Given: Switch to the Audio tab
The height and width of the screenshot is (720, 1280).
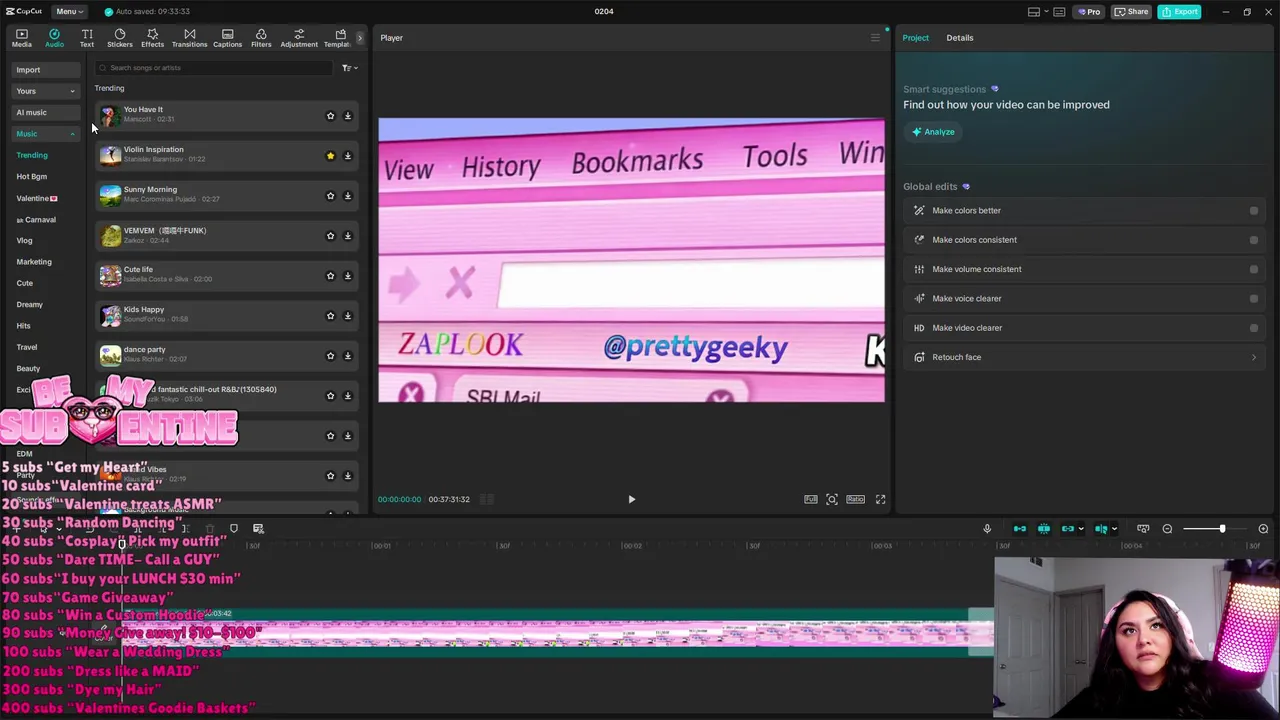Looking at the screenshot, I should [x=54, y=38].
